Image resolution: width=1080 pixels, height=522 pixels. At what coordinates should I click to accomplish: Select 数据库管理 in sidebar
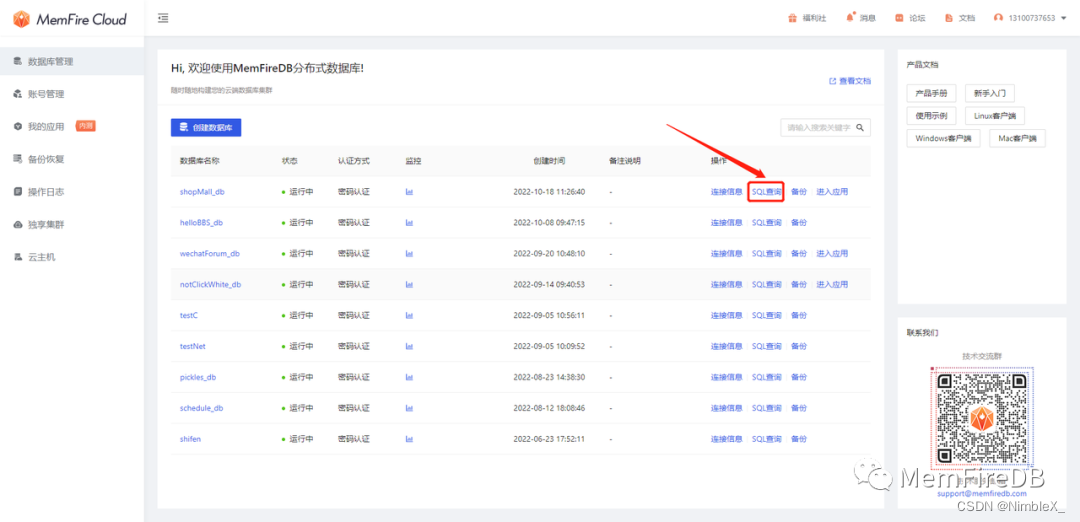click(72, 62)
